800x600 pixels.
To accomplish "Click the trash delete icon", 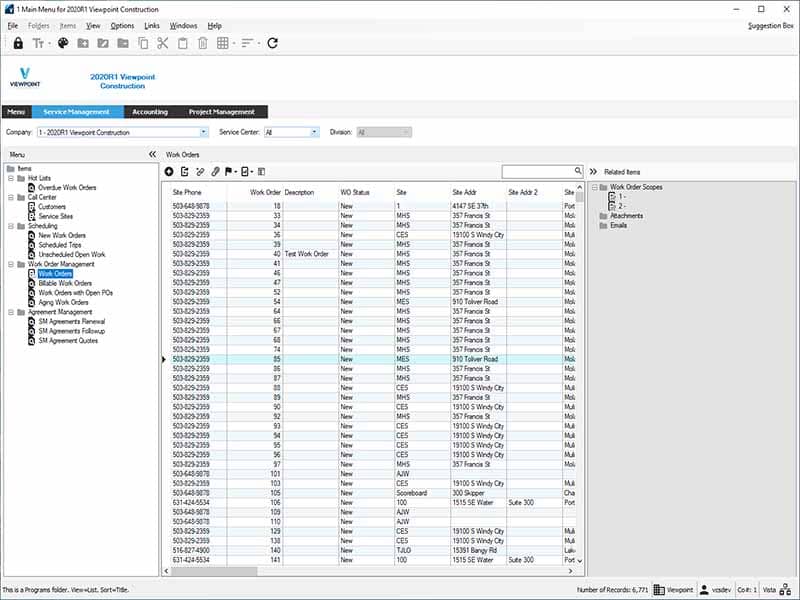I will coord(203,43).
